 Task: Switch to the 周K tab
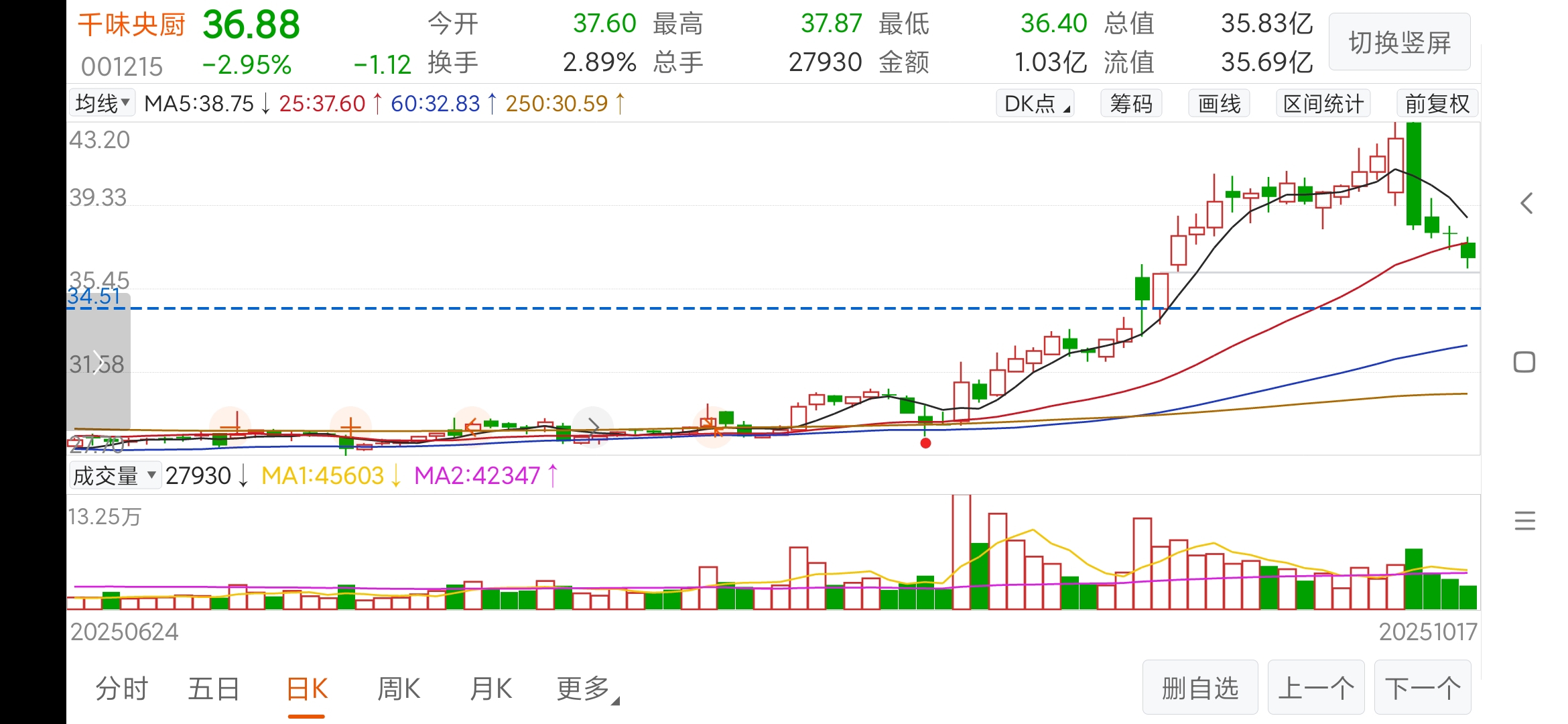tap(399, 689)
